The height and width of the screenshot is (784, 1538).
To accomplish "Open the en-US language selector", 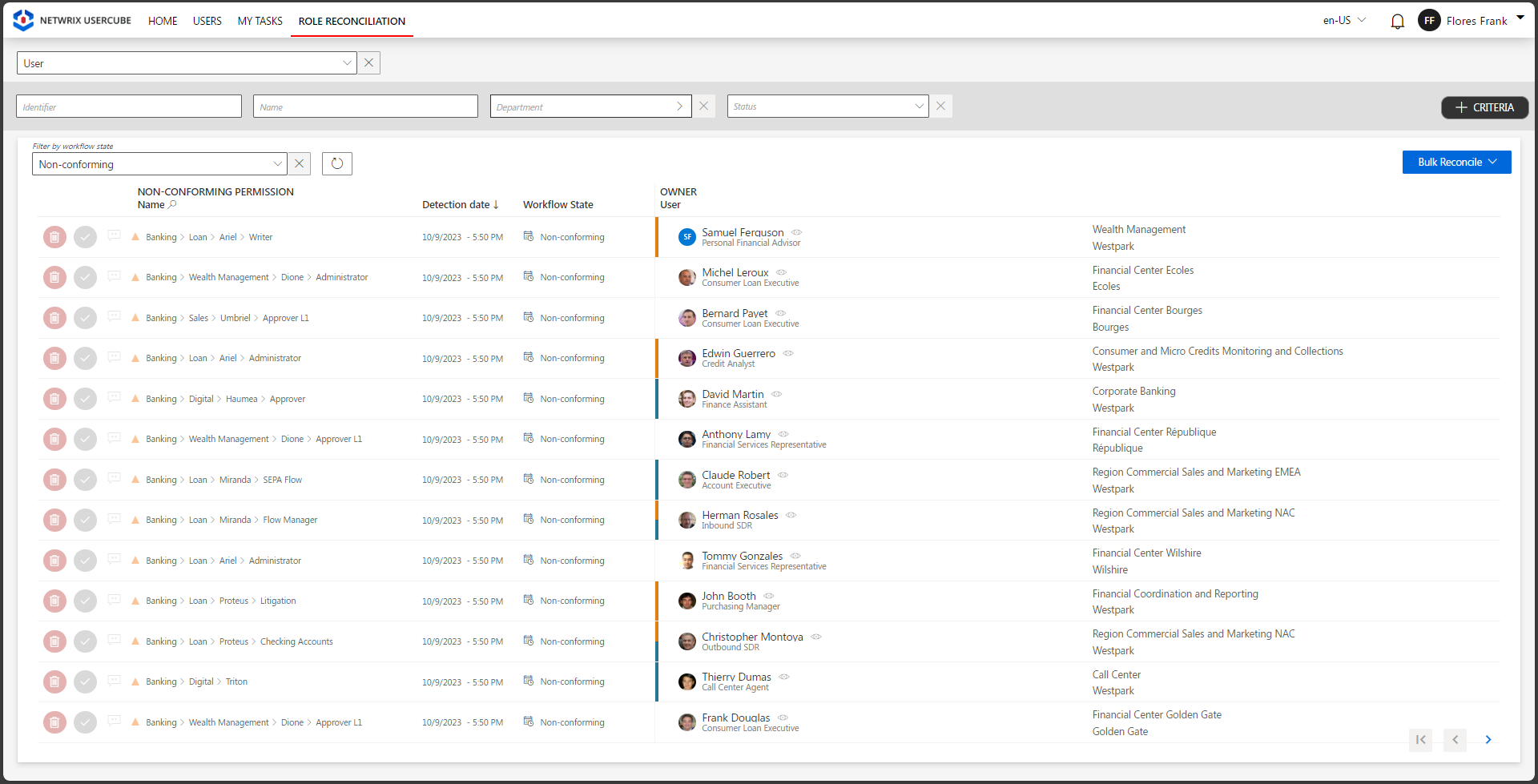I will (1343, 21).
